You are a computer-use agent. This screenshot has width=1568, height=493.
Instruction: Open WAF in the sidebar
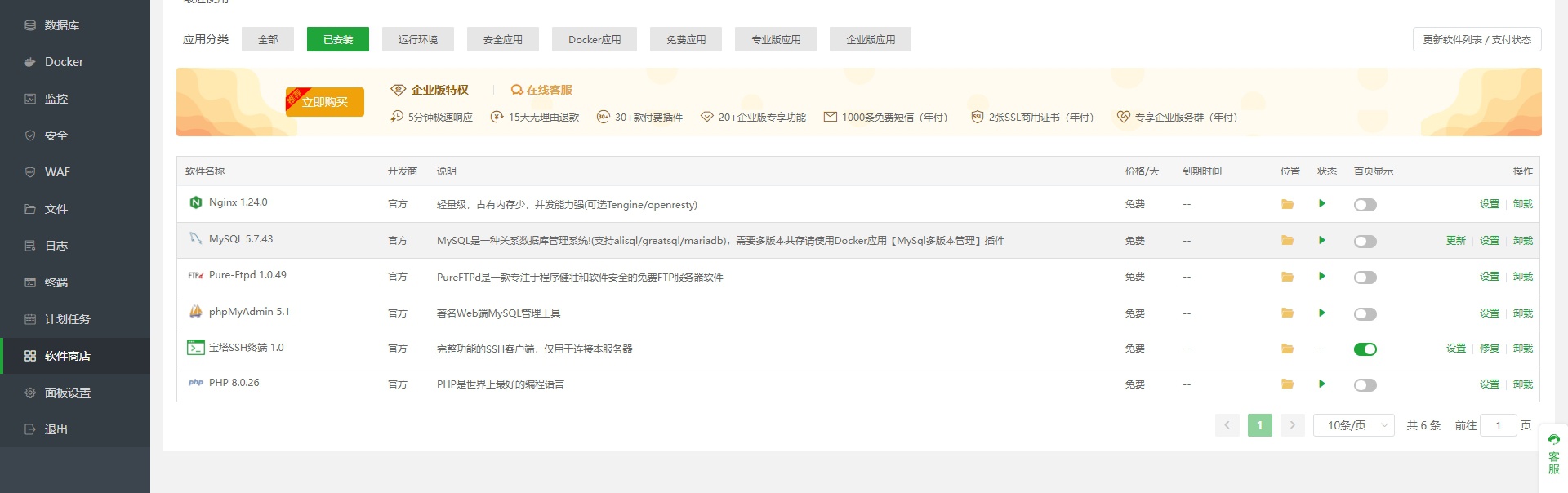75,172
